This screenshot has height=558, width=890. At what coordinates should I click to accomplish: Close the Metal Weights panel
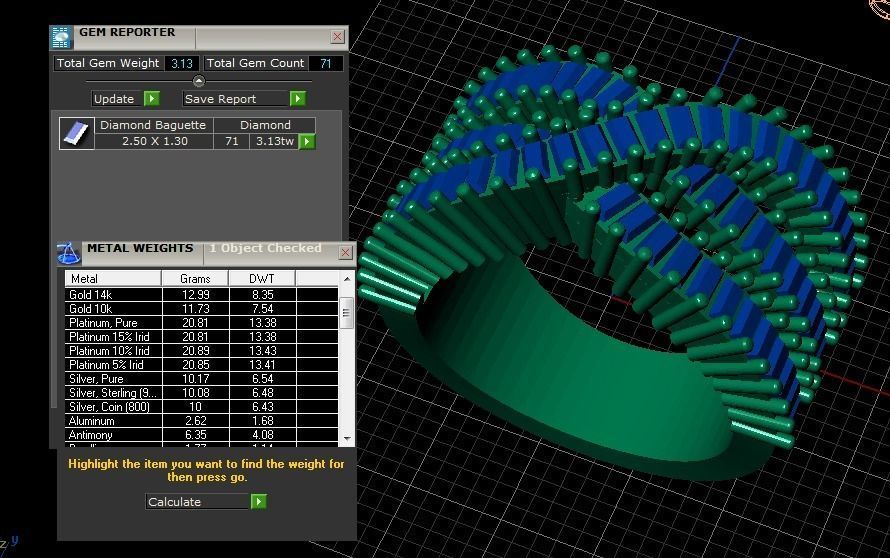[345, 252]
